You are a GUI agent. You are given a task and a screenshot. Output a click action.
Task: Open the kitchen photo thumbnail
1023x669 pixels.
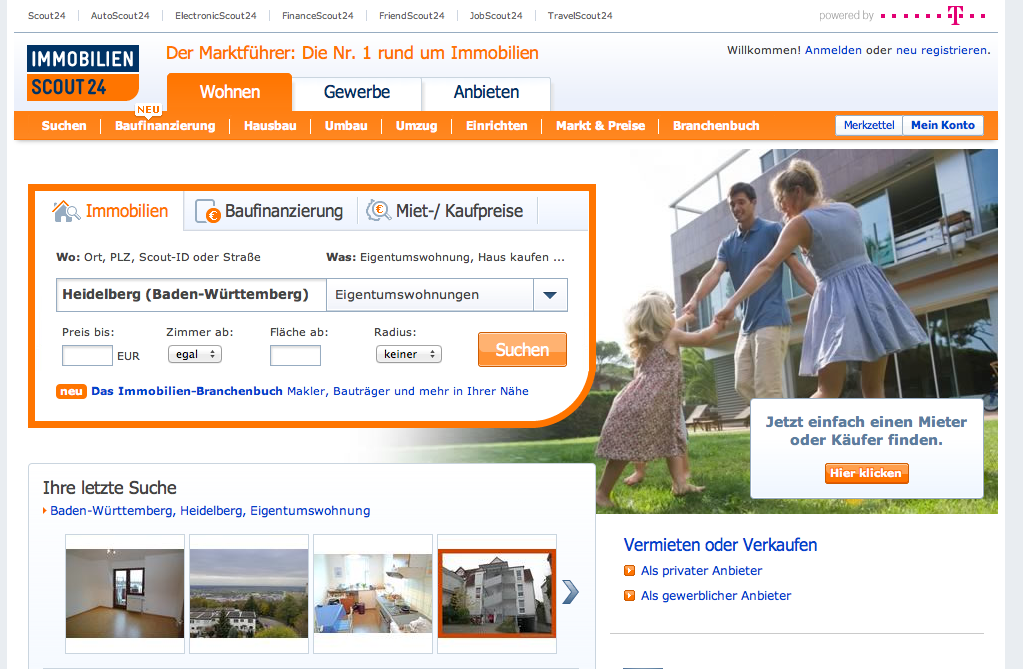pos(373,593)
